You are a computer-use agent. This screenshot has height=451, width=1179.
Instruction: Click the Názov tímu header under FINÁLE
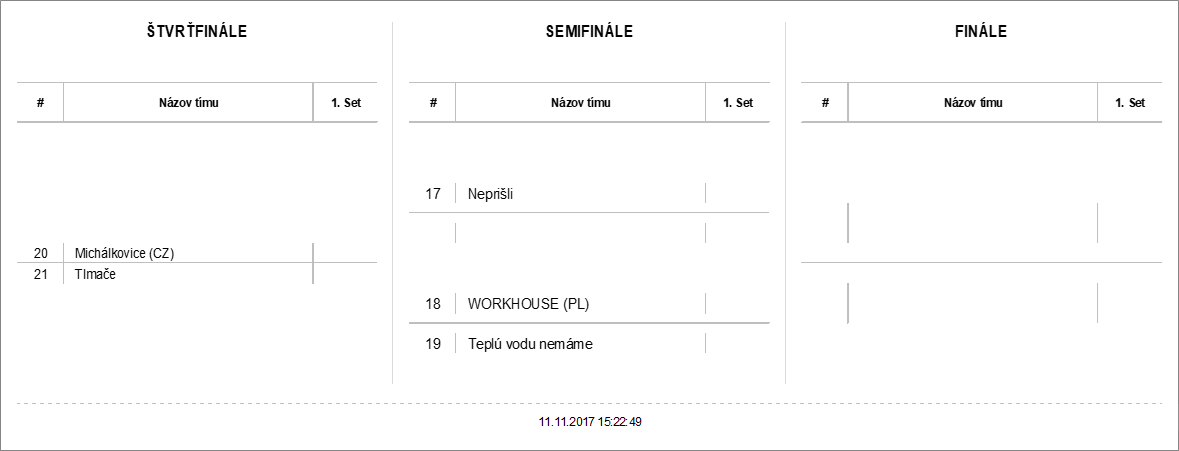[x=973, y=102]
